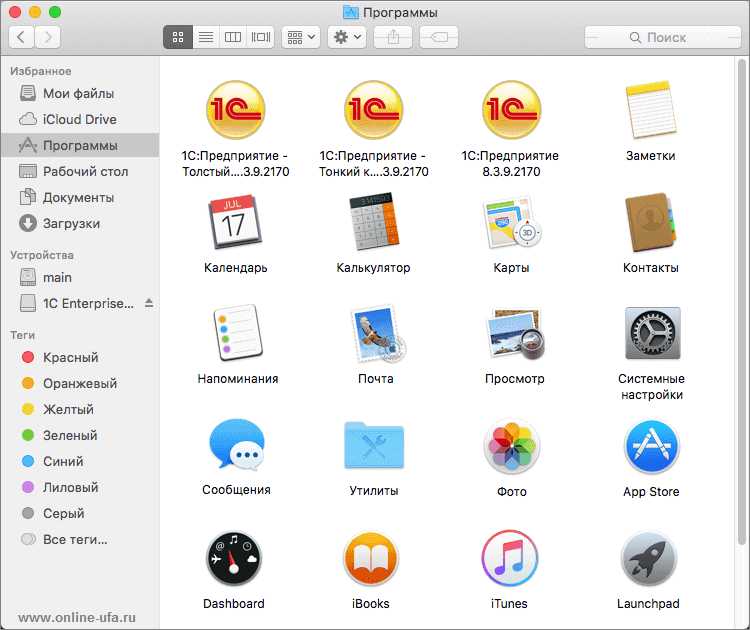Filter by the Оранжевый tag
Screen dimensions: 750x630
(80, 383)
